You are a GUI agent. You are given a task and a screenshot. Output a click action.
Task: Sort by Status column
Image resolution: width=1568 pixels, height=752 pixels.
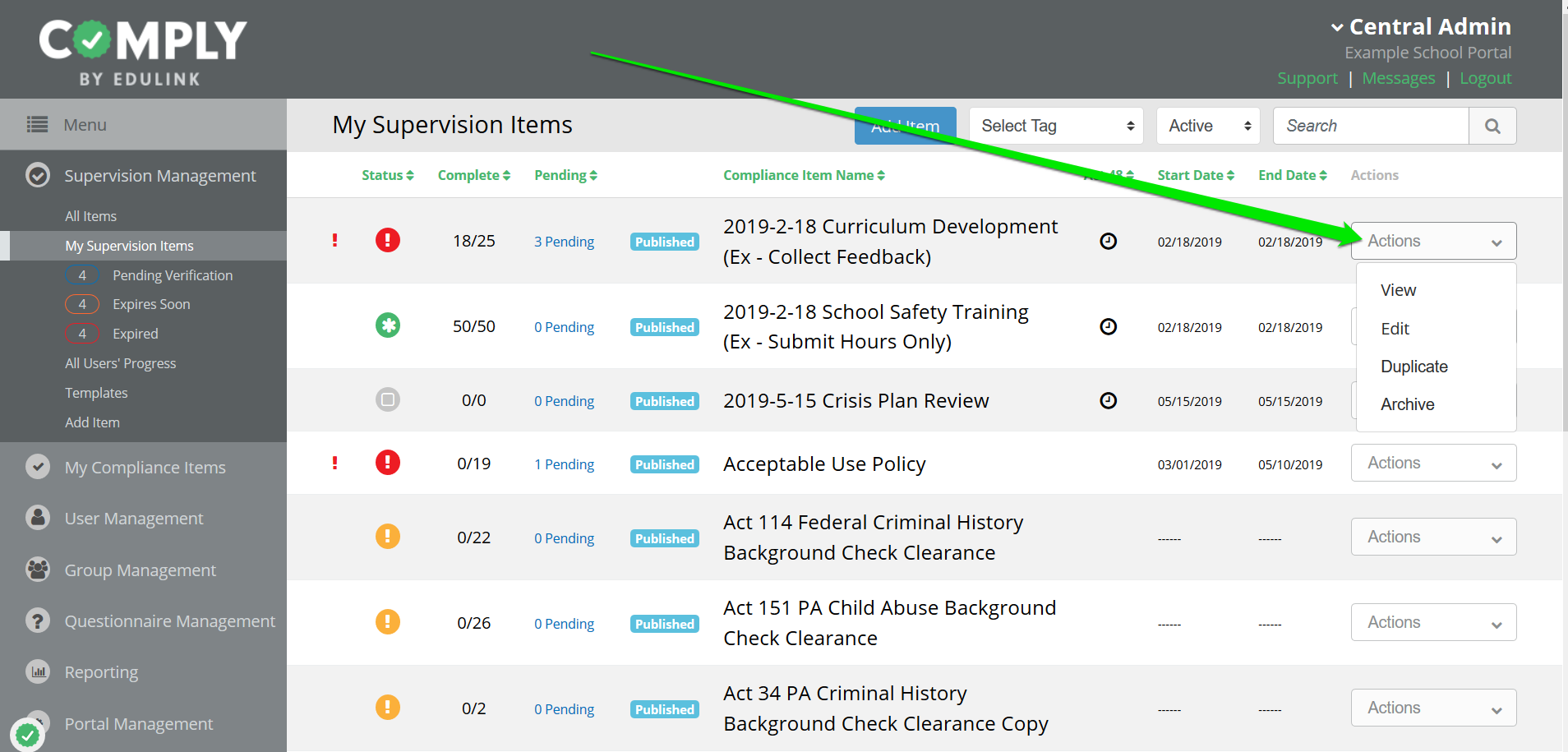(387, 175)
